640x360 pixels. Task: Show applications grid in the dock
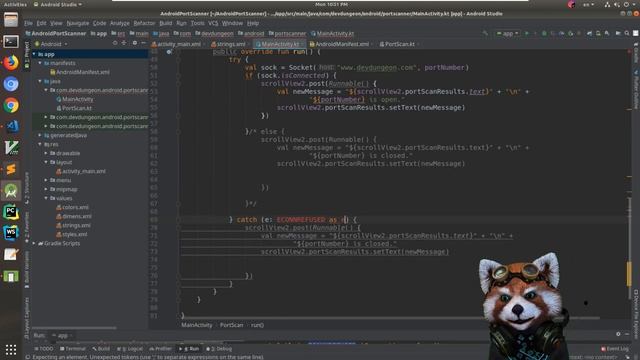[x=11, y=349]
